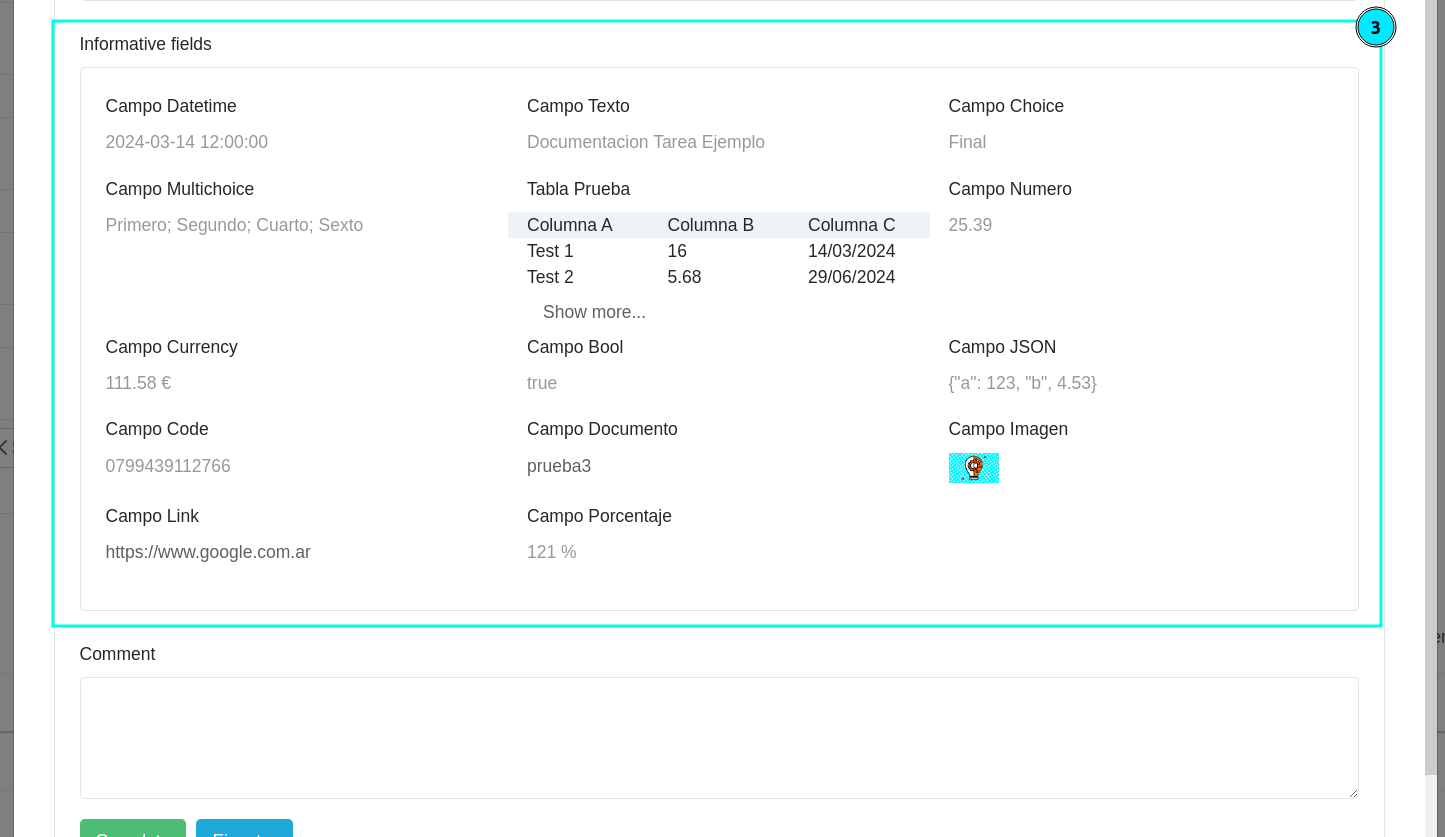Open the google.com.ar link
The height and width of the screenshot is (837, 1445).
[x=208, y=552]
